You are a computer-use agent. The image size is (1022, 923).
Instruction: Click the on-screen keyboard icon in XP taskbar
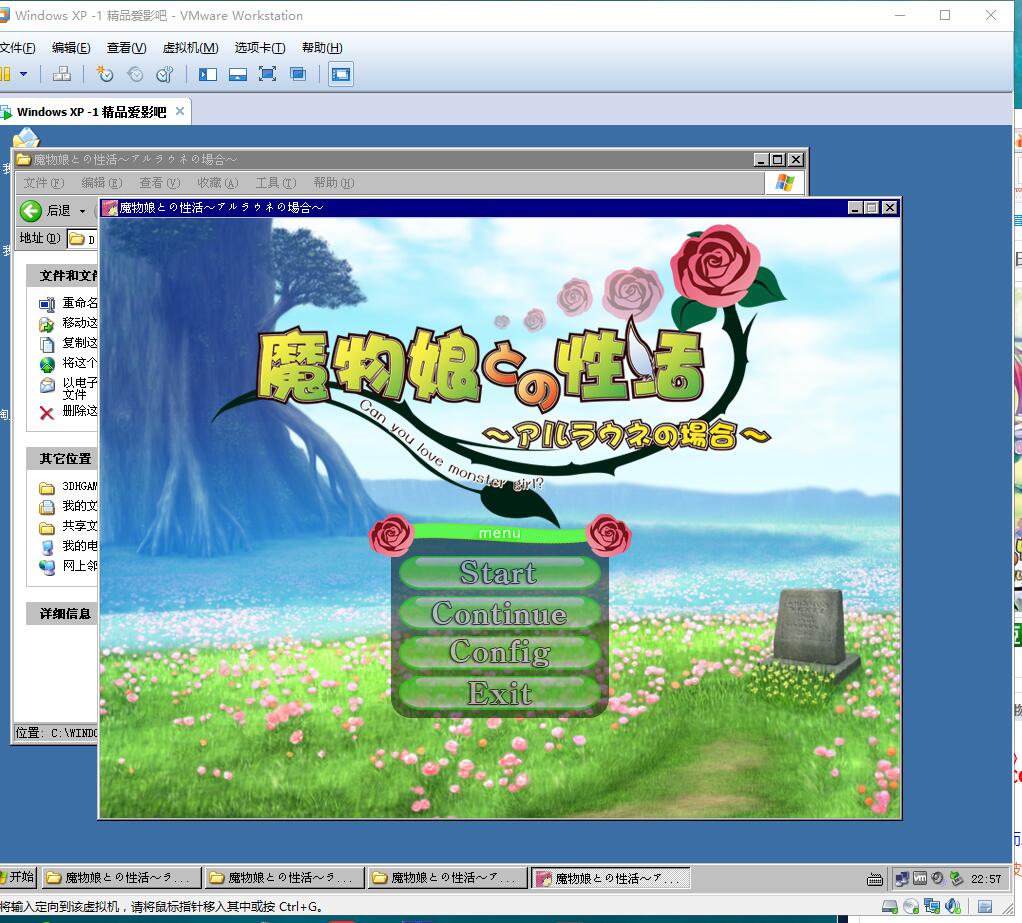(875, 879)
